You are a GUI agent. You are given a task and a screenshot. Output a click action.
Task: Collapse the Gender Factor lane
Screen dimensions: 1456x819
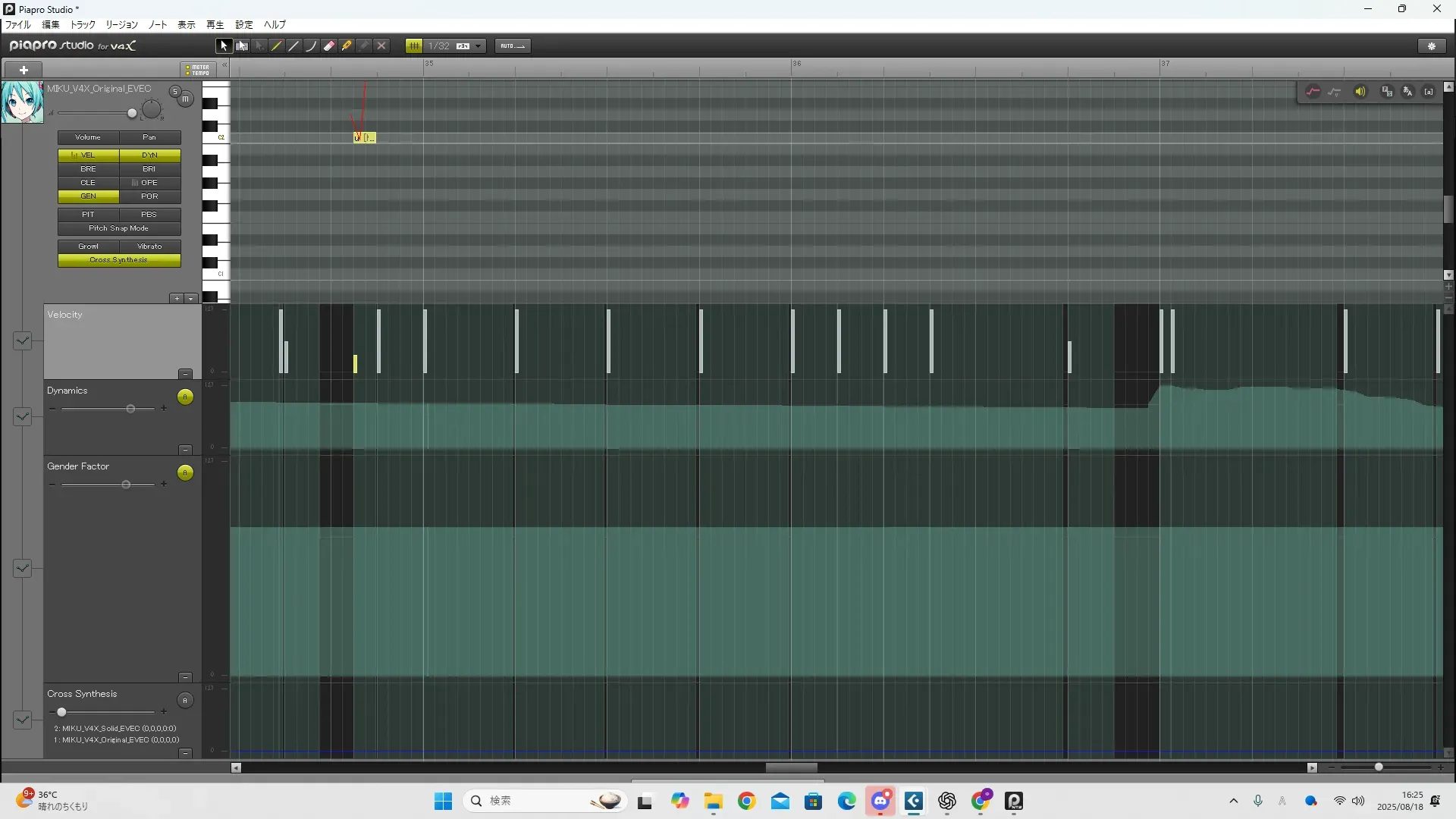[185, 677]
